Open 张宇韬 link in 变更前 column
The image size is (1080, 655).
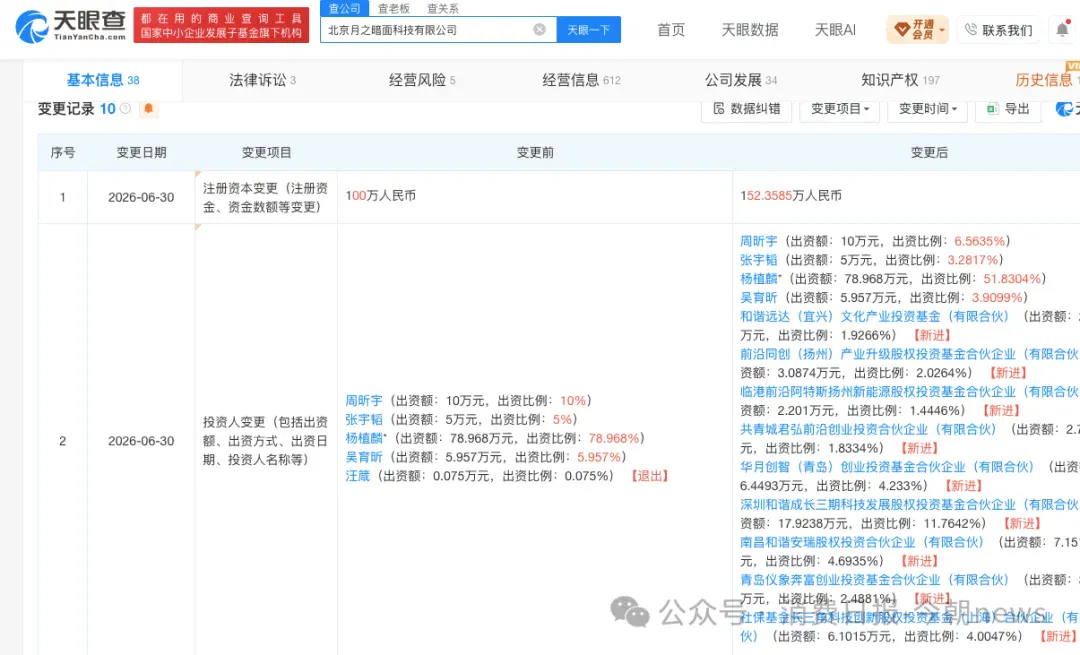tap(364, 419)
